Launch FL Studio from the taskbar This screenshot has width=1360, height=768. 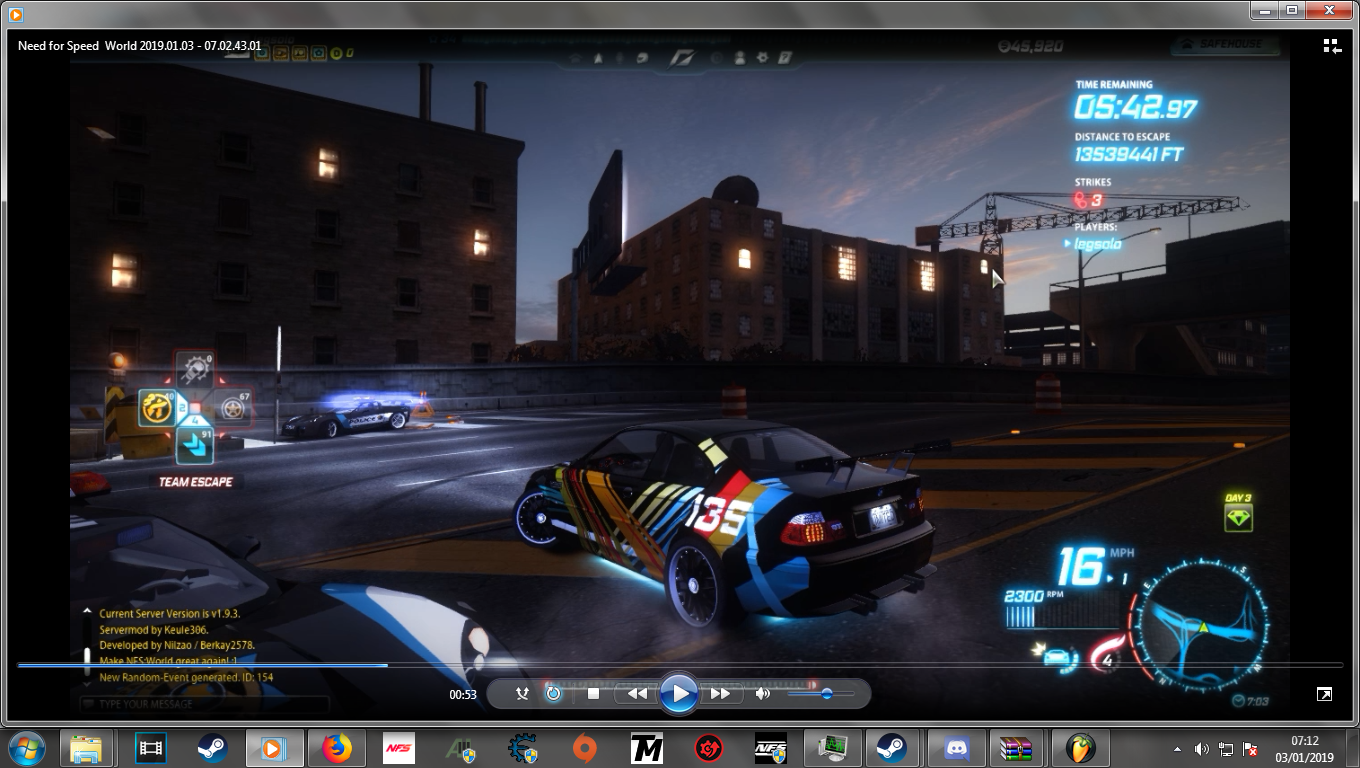pyautogui.click(x=1080, y=748)
